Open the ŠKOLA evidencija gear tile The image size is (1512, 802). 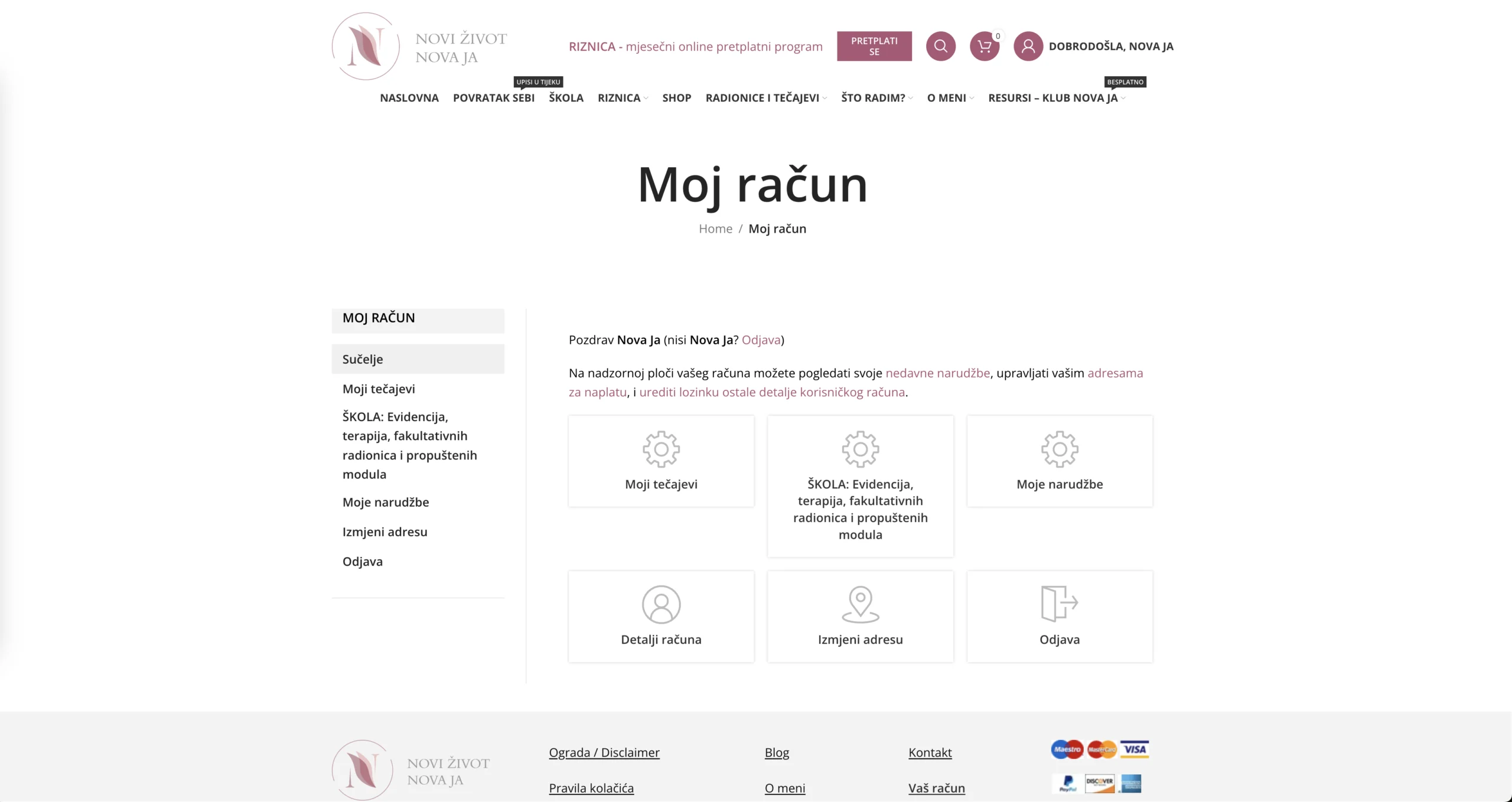[x=860, y=486]
